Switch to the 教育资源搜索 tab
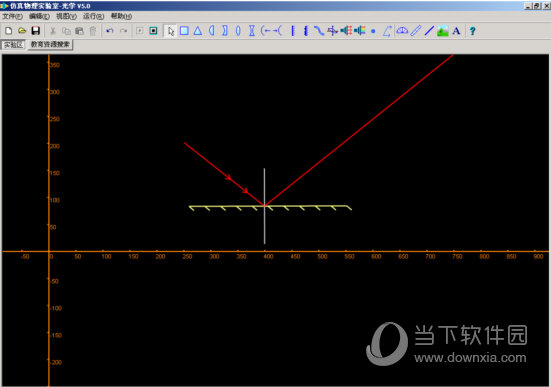 click(50, 44)
